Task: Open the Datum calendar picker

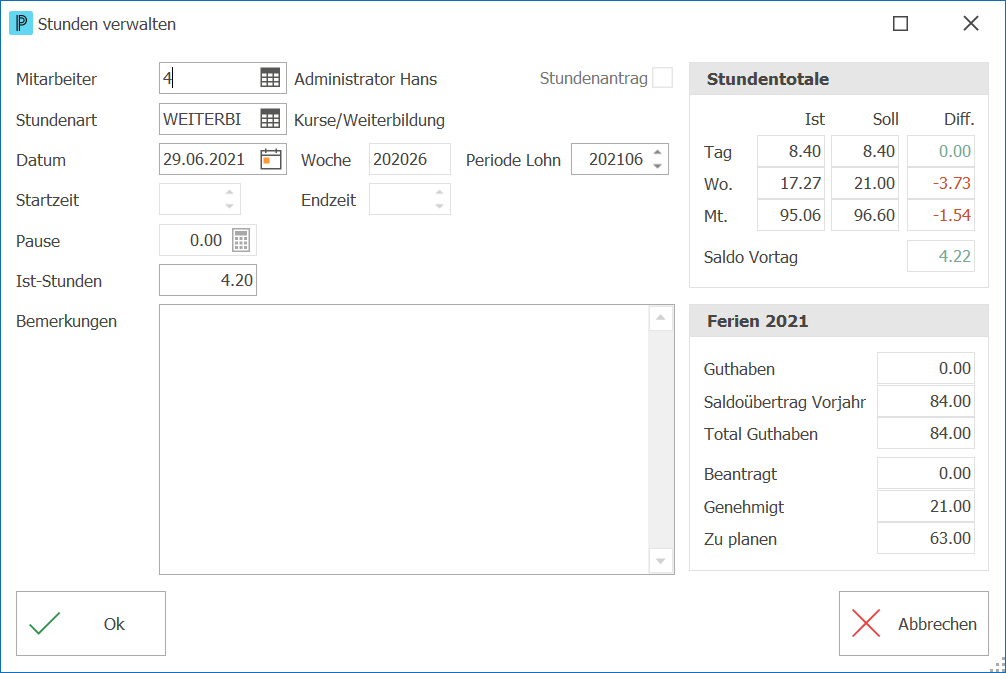Action: pos(271,159)
